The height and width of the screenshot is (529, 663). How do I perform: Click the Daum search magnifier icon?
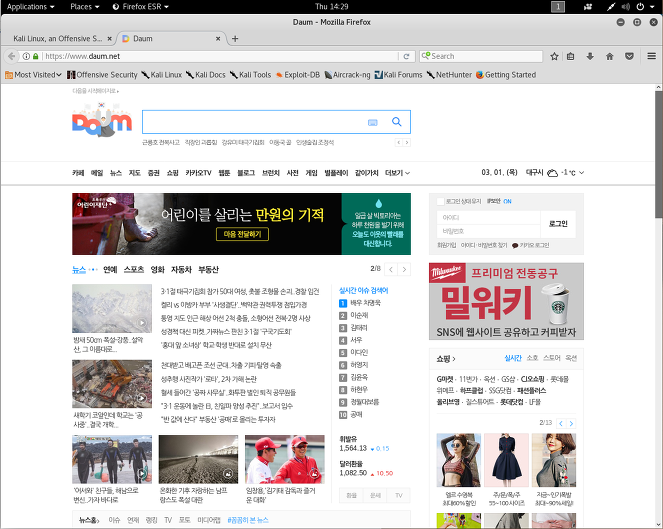pyautogui.click(x=396, y=122)
